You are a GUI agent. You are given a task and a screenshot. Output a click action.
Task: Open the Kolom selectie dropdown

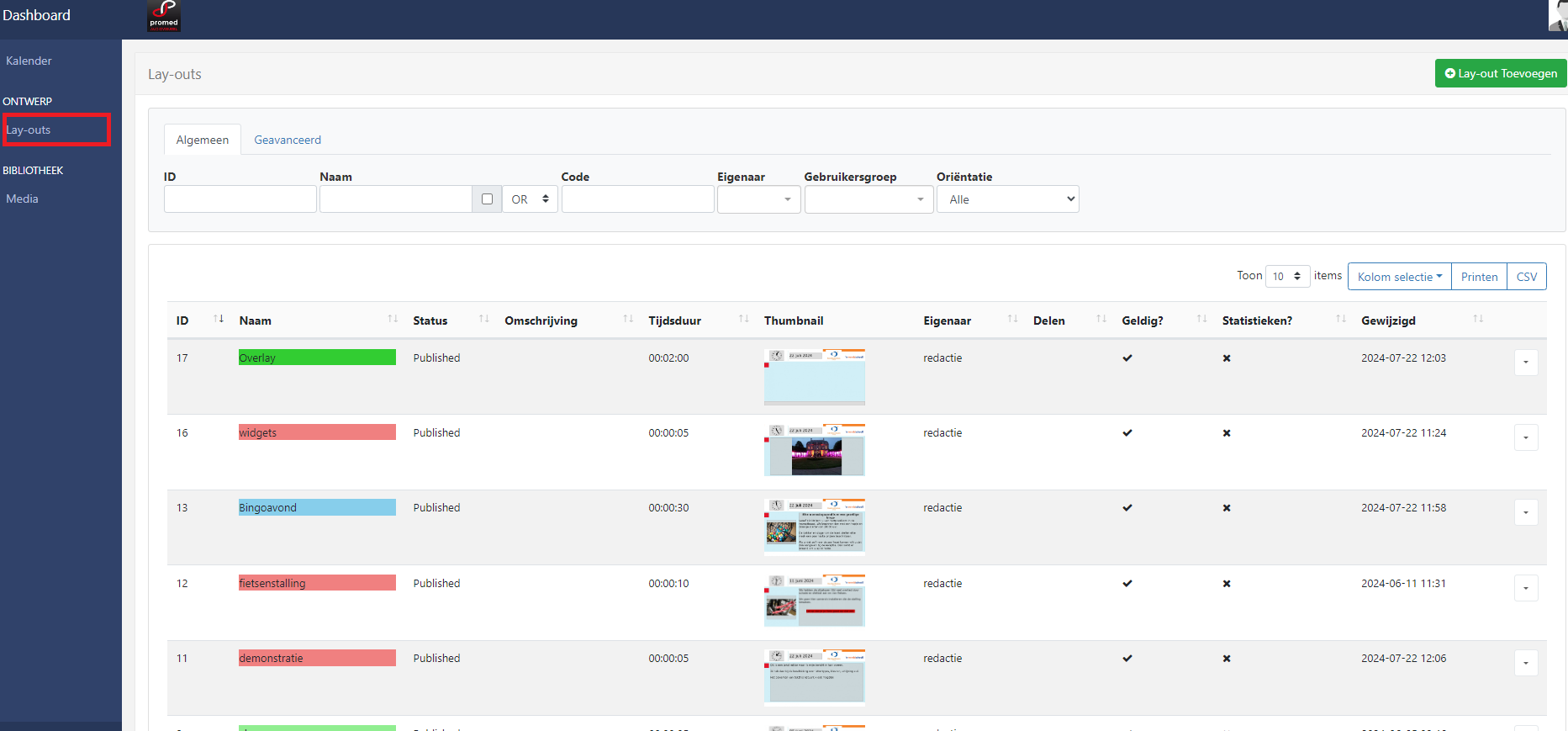(x=1399, y=277)
